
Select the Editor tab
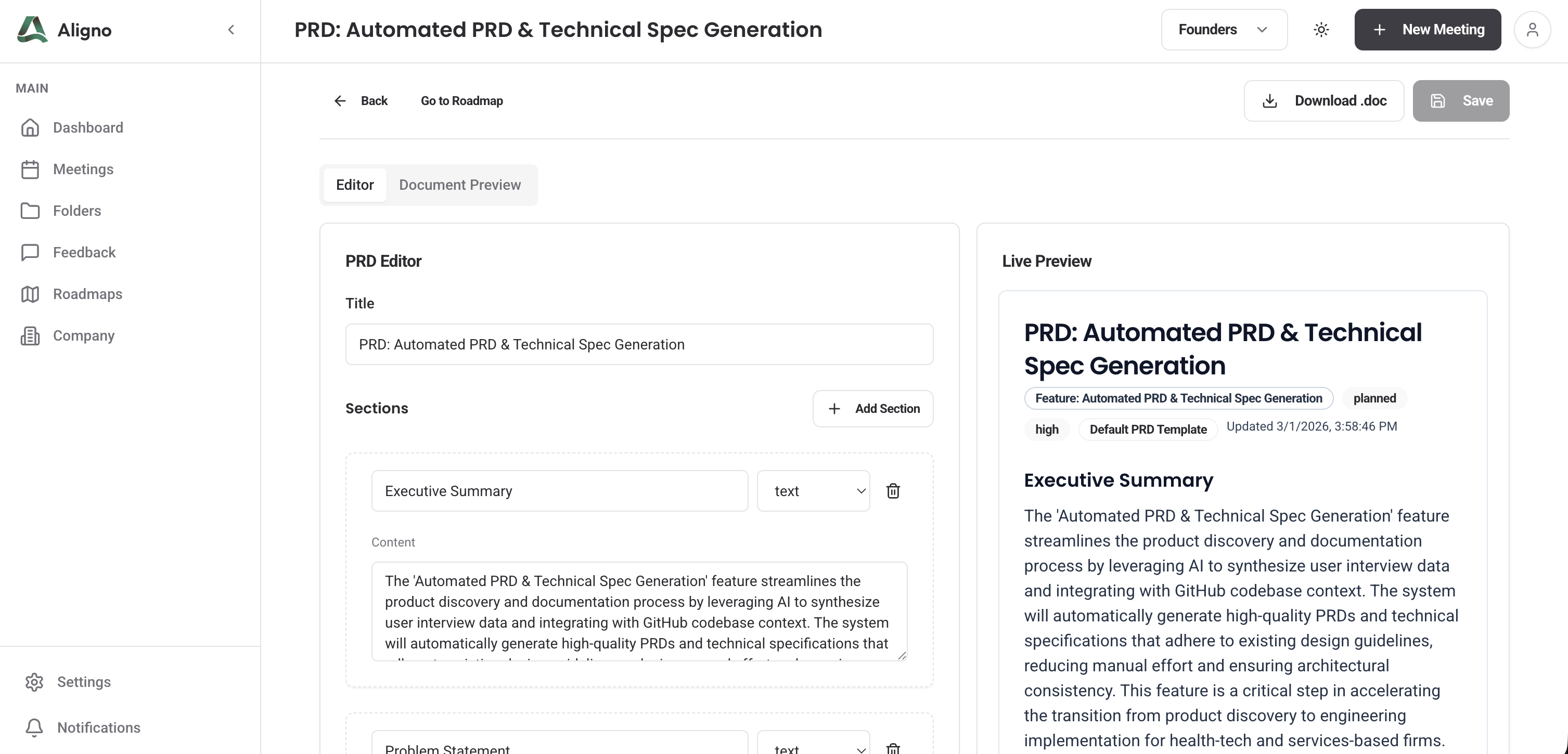coord(355,185)
